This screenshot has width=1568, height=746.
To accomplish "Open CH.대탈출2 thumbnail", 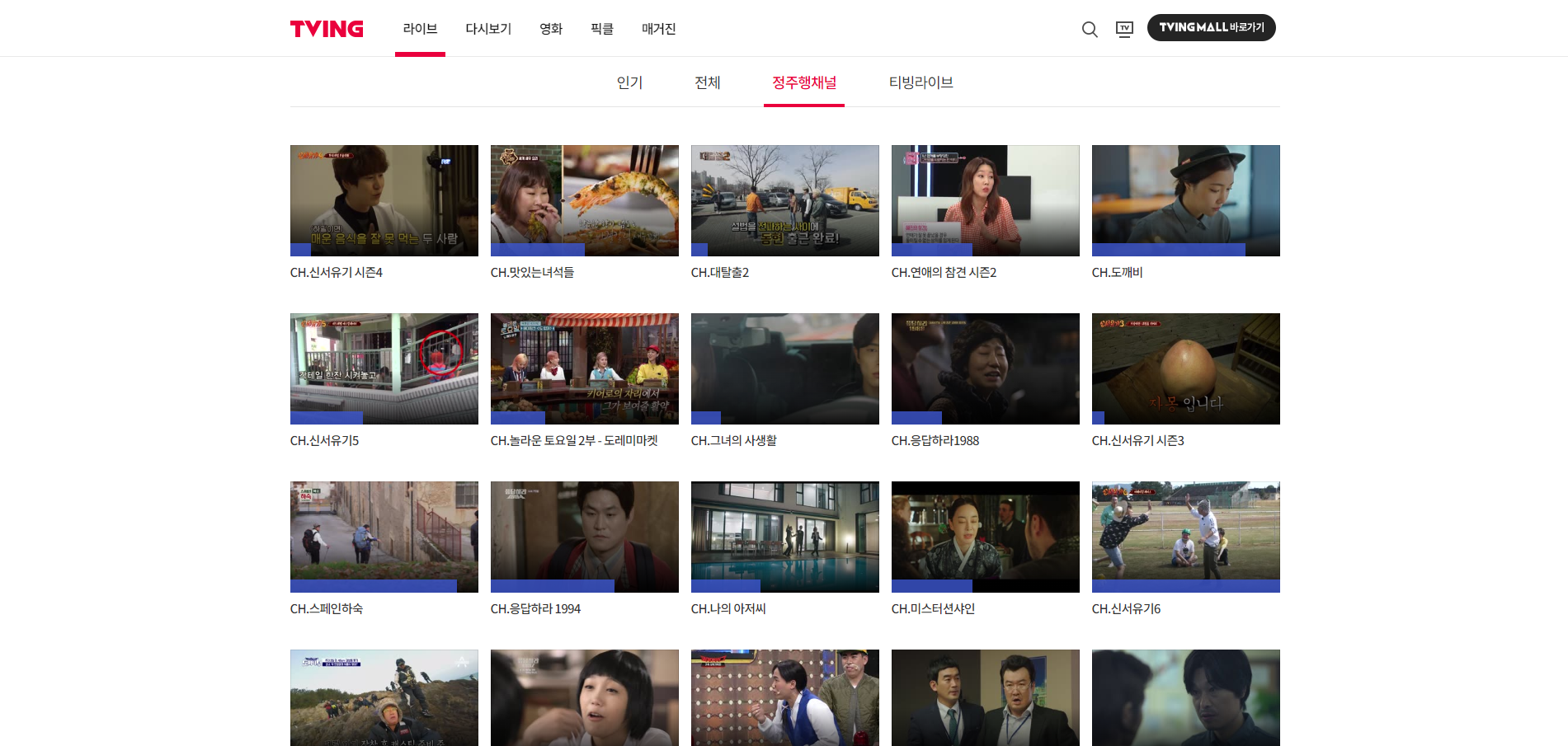I will tap(785, 200).
